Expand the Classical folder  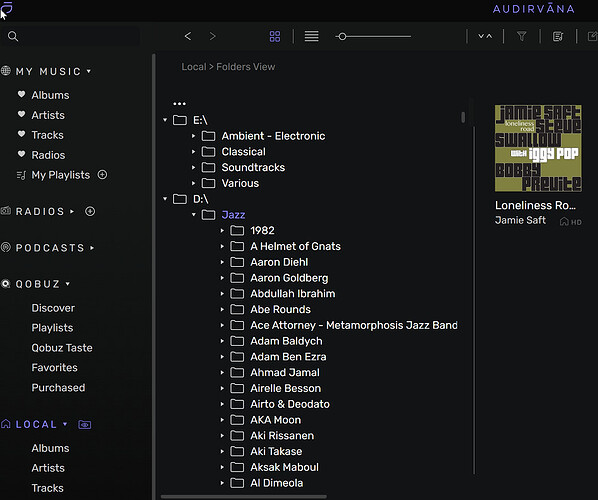[193, 152]
